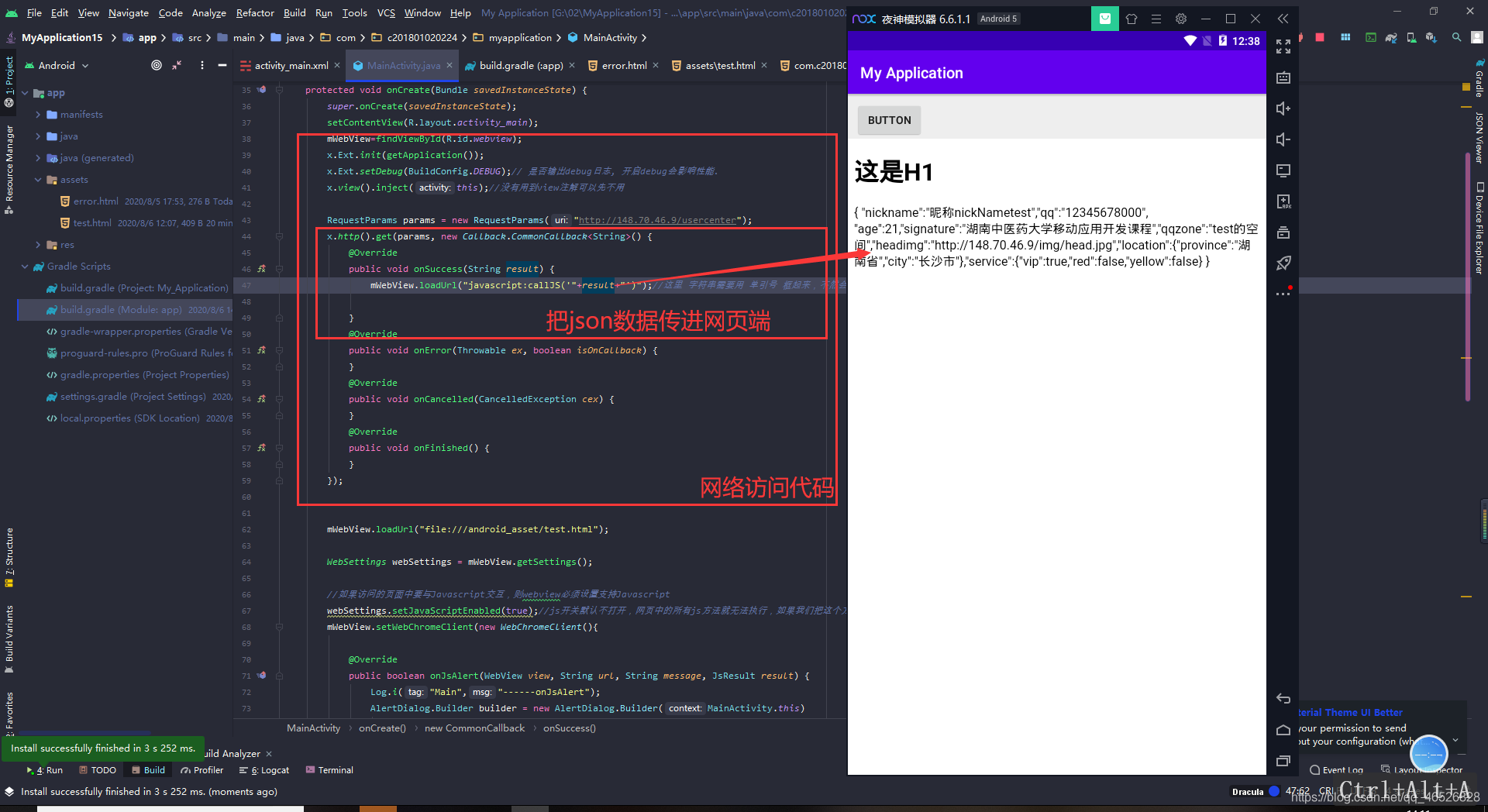Collapse the app module node
The height and width of the screenshot is (812, 1488).
click(x=26, y=93)
